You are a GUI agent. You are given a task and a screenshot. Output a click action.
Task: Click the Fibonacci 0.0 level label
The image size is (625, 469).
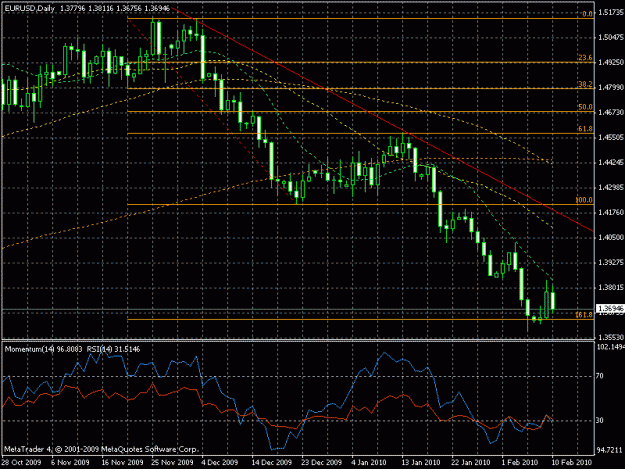pos(587,14)
